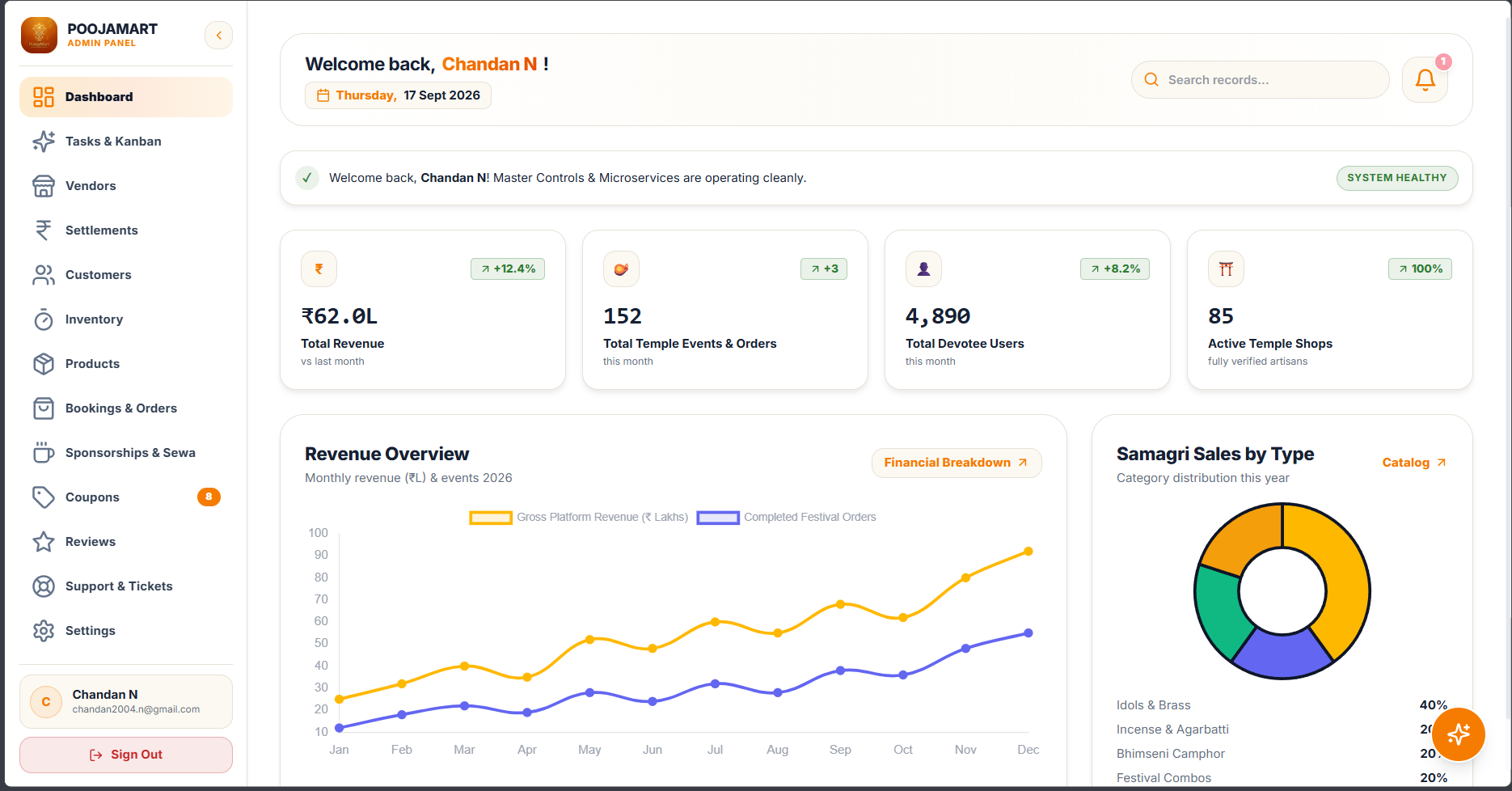The image size is (1512, 791).
Task: Click the Settlements rupee icon in sidebar
Action: 44,231
